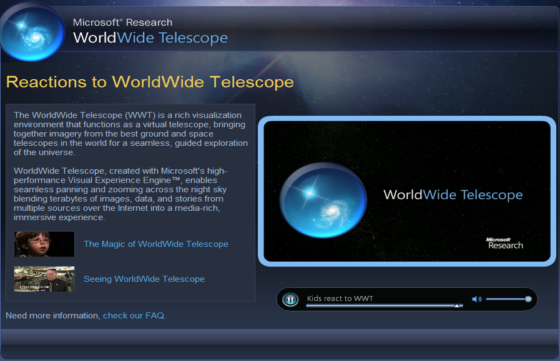This screenshot has width=560, height=361.
Task: Select the man in store video thumbnail
Action: point(44,279)
